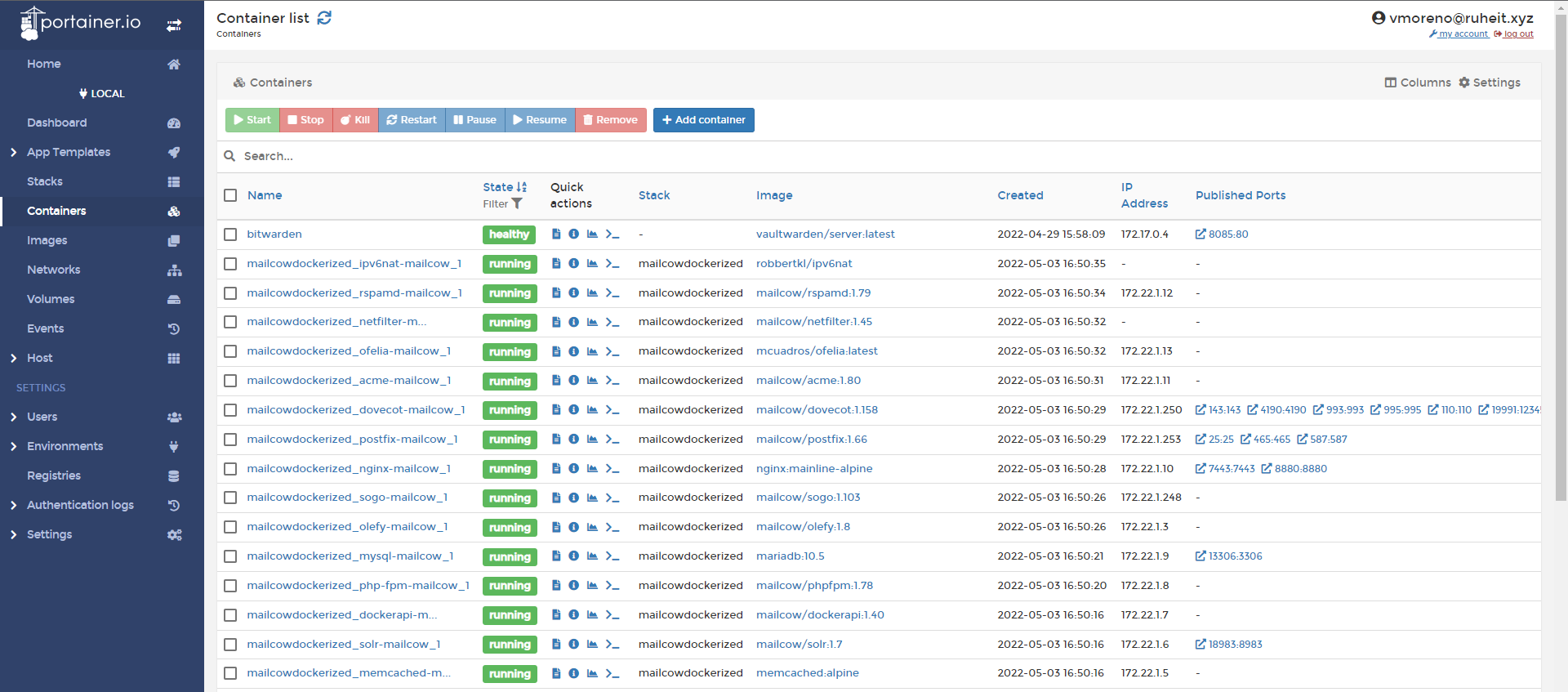This screenshot has width=1568, height=692.
Task: Open logs icon for bitwarden container
Action: 556,234
